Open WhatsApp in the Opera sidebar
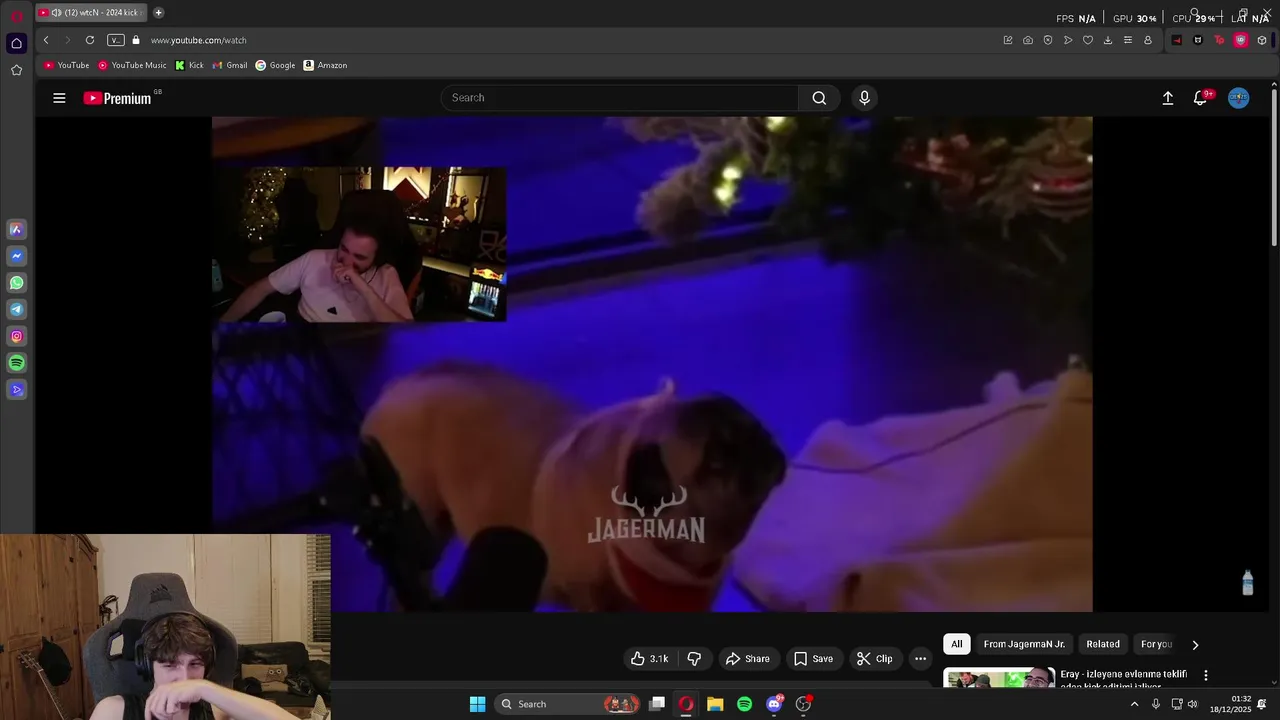1280x720 pixels. (x=16, y=283)
